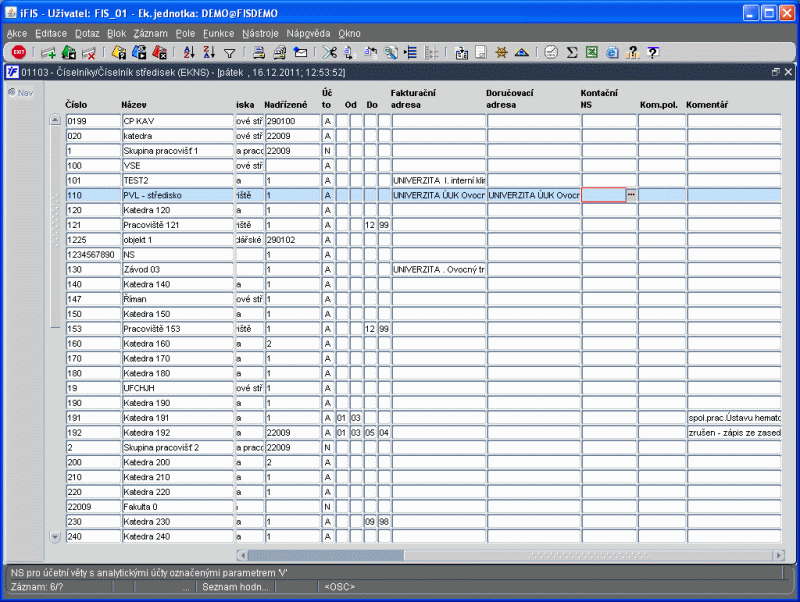Image resolution: width=800 pixels, height=602 pixels.
Task: Click the blue list-lines icon
Action: pos(411,52)
